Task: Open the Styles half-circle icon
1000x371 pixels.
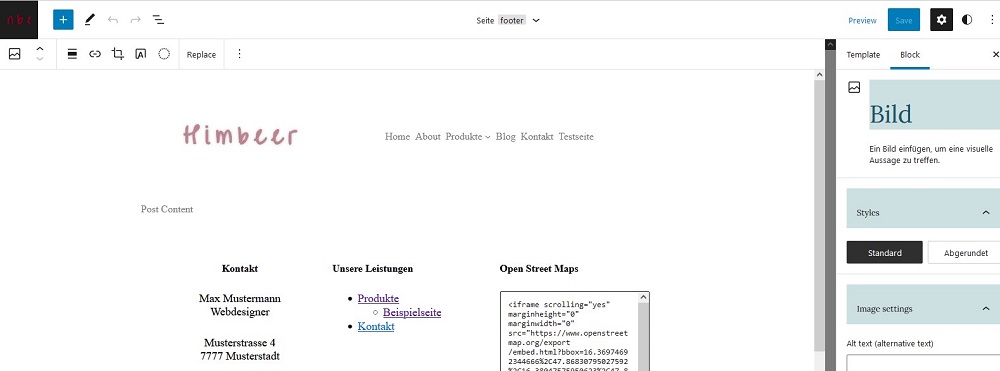Action: [x=967, y=20]
